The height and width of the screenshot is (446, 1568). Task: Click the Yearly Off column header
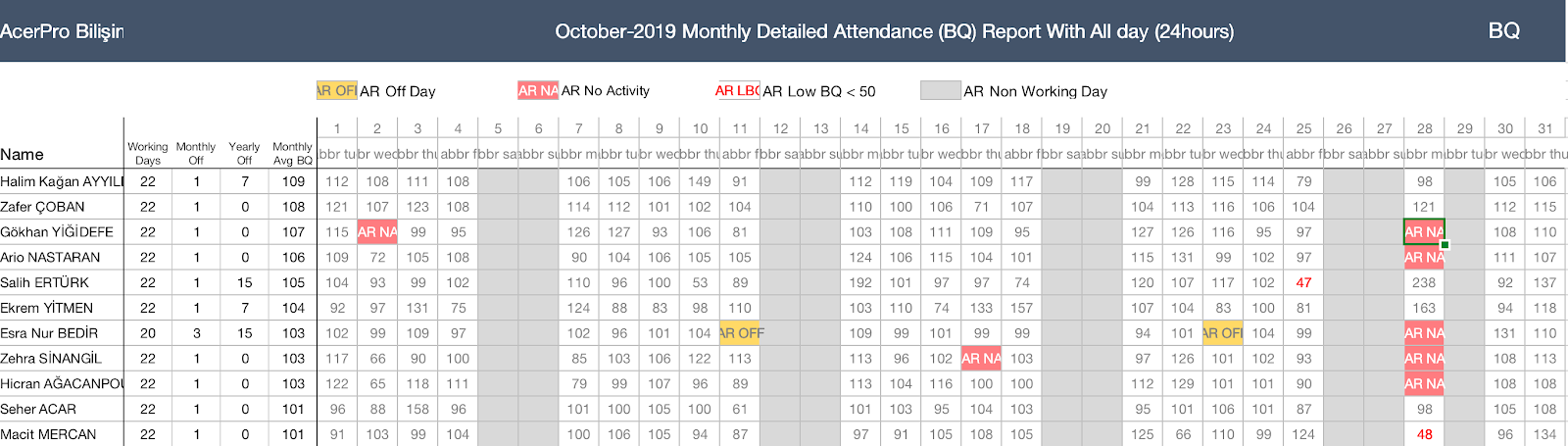click(x=244, y=153)
